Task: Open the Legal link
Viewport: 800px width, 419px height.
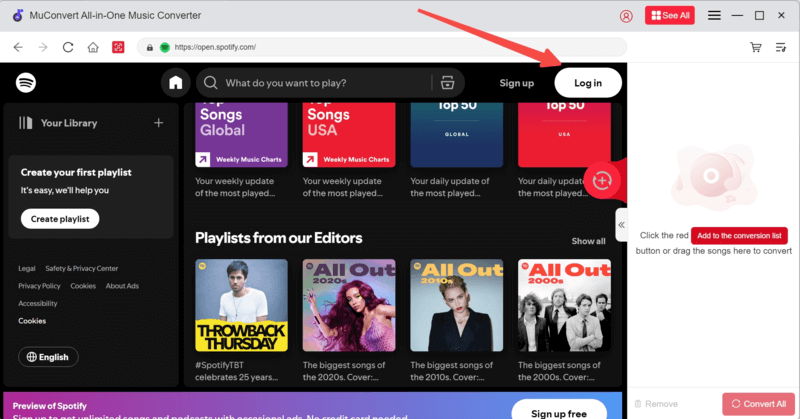Action: (x=27, y=268)
